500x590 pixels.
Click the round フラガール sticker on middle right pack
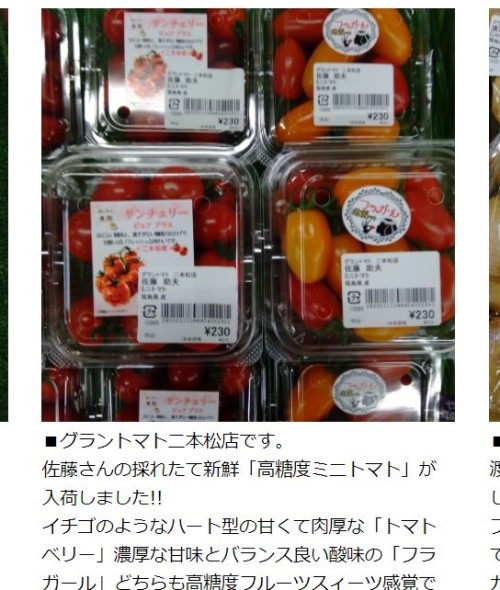(x=376, y=215)
